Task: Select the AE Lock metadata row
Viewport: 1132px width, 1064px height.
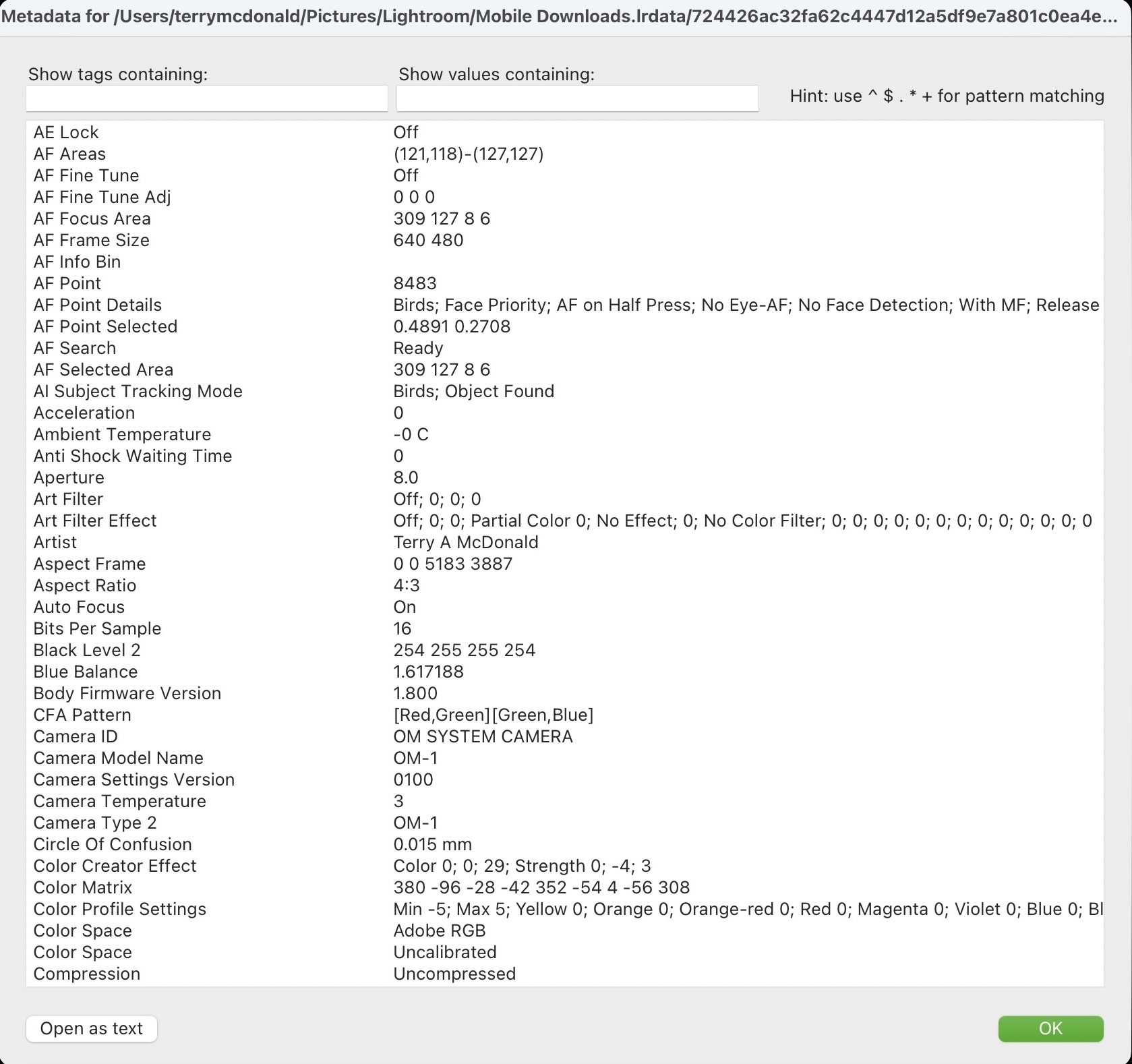Action: point(66,132)
